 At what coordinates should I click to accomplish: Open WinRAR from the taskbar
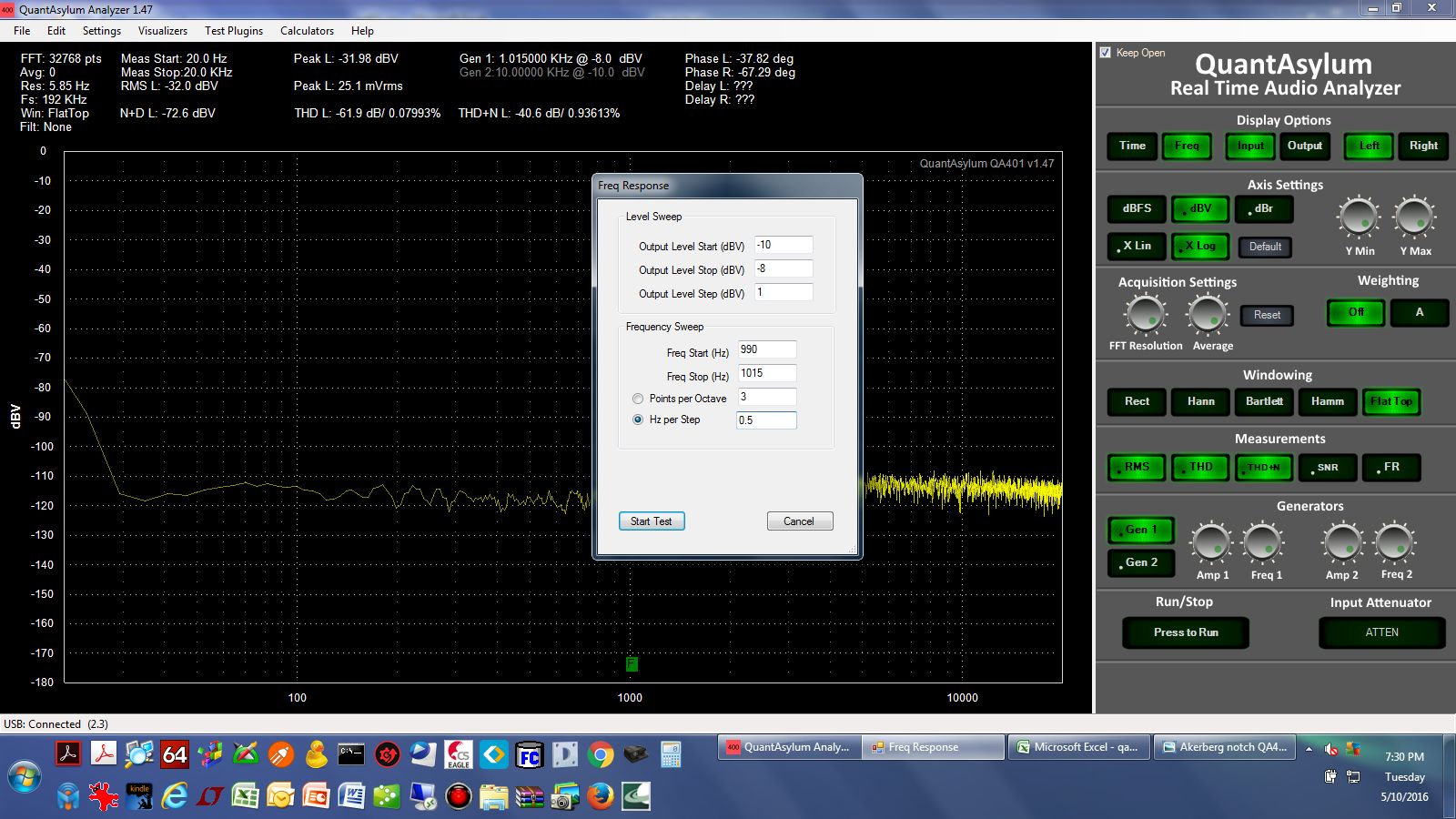click(529, 797)
